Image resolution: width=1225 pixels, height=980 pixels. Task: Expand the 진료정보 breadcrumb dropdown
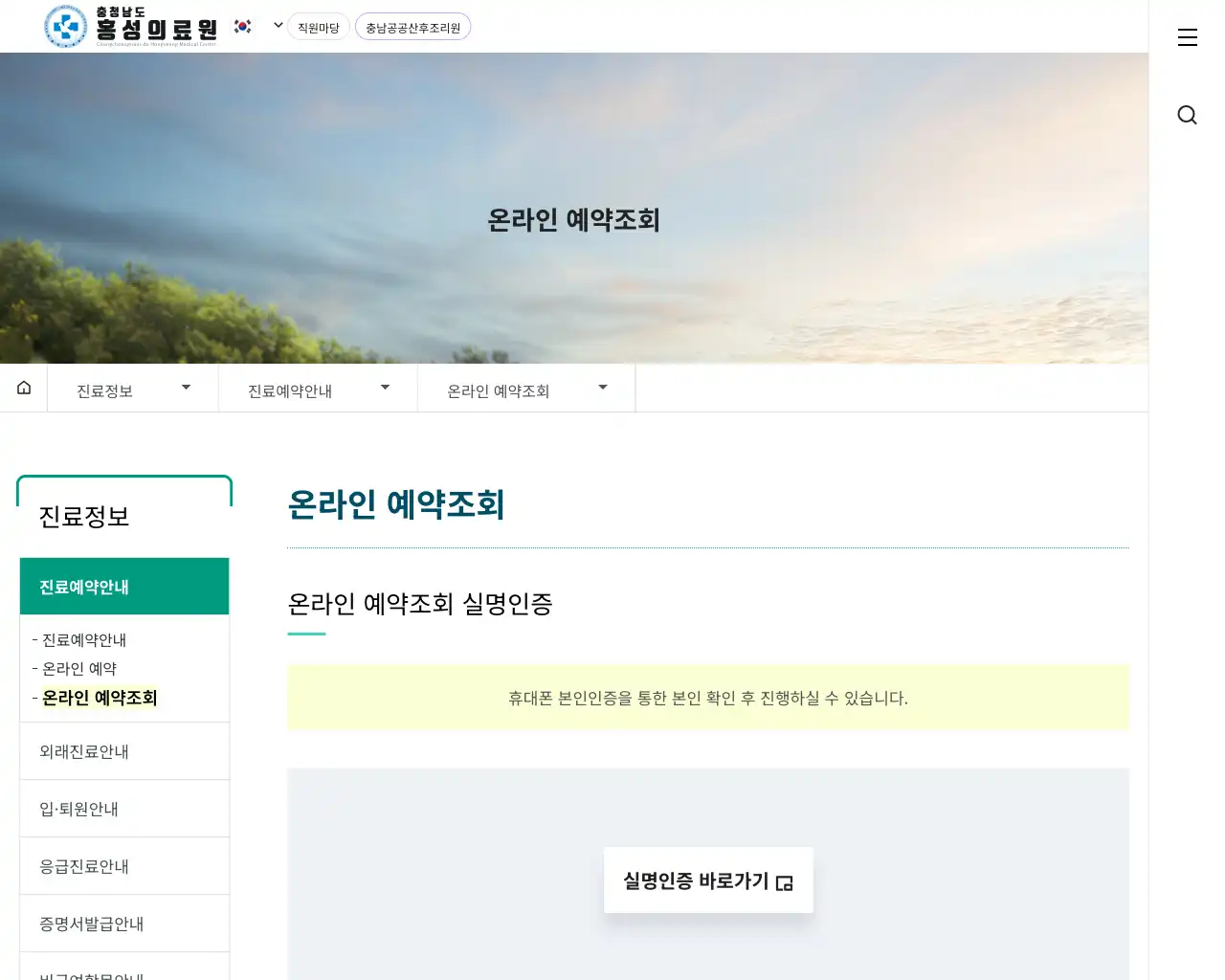click(x=133, y=390)
